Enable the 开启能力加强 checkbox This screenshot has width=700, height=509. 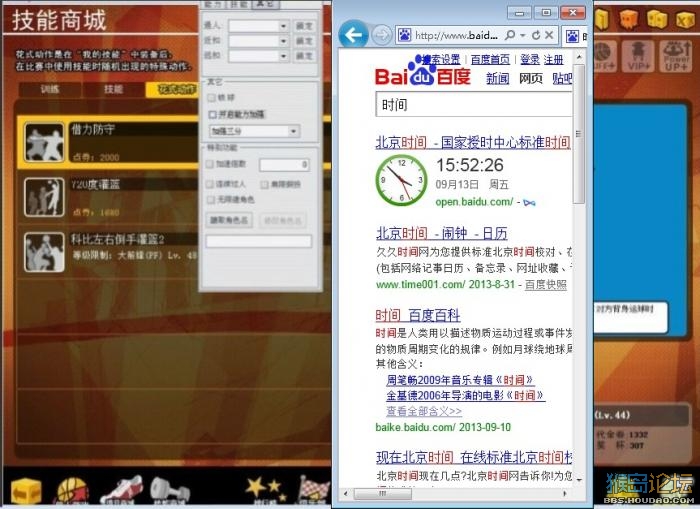[213, 114]
